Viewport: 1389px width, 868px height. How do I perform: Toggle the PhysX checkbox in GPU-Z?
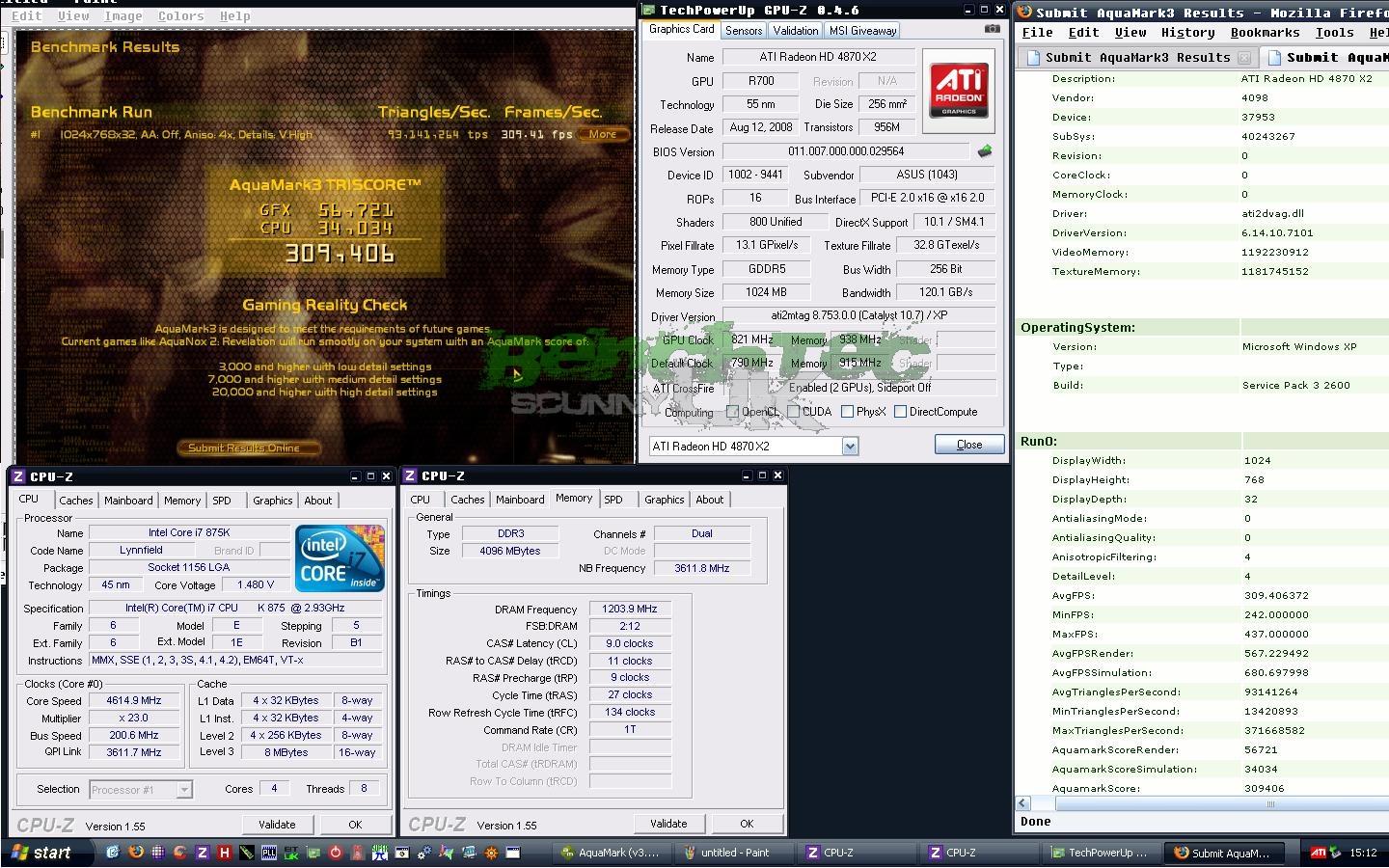point(847,412)
